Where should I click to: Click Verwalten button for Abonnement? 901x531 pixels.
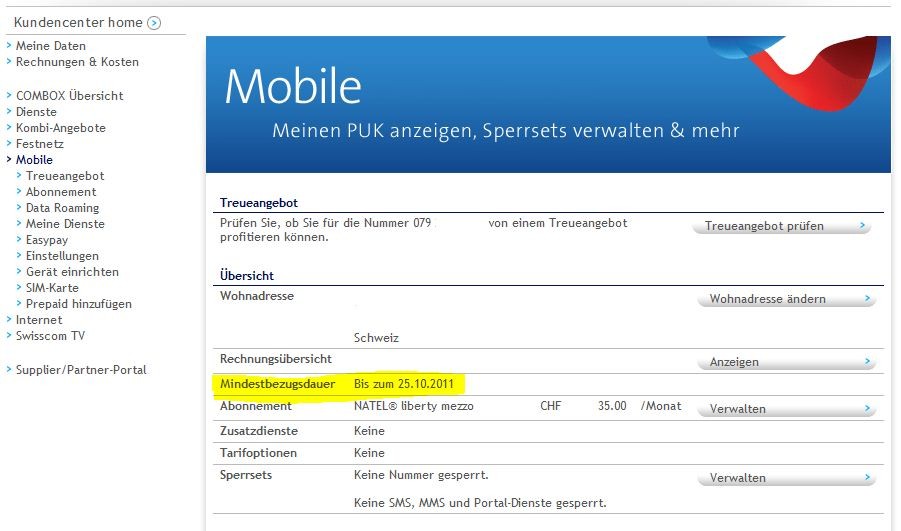click(785, 409)
